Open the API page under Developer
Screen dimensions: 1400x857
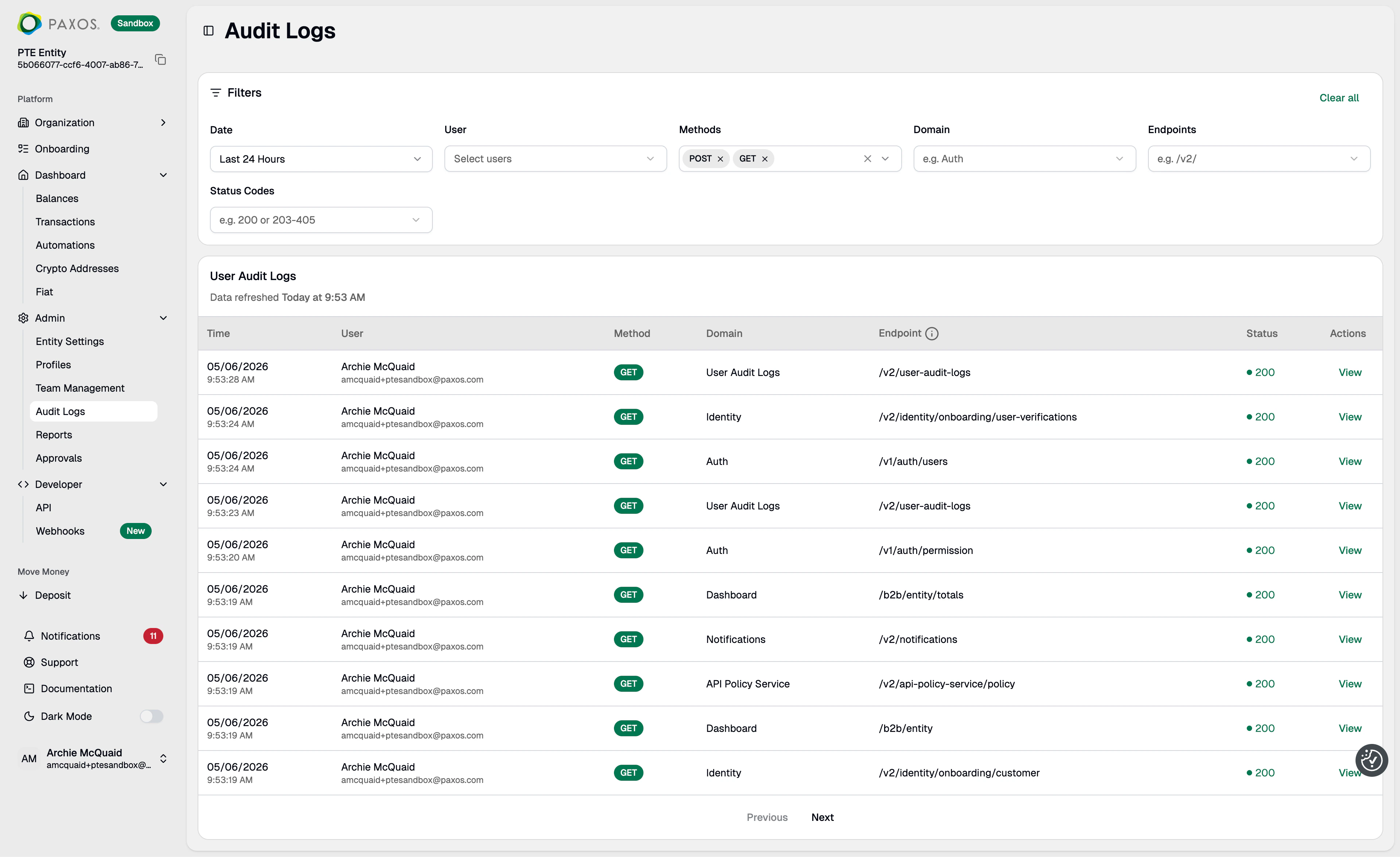(x=44, y=508)
